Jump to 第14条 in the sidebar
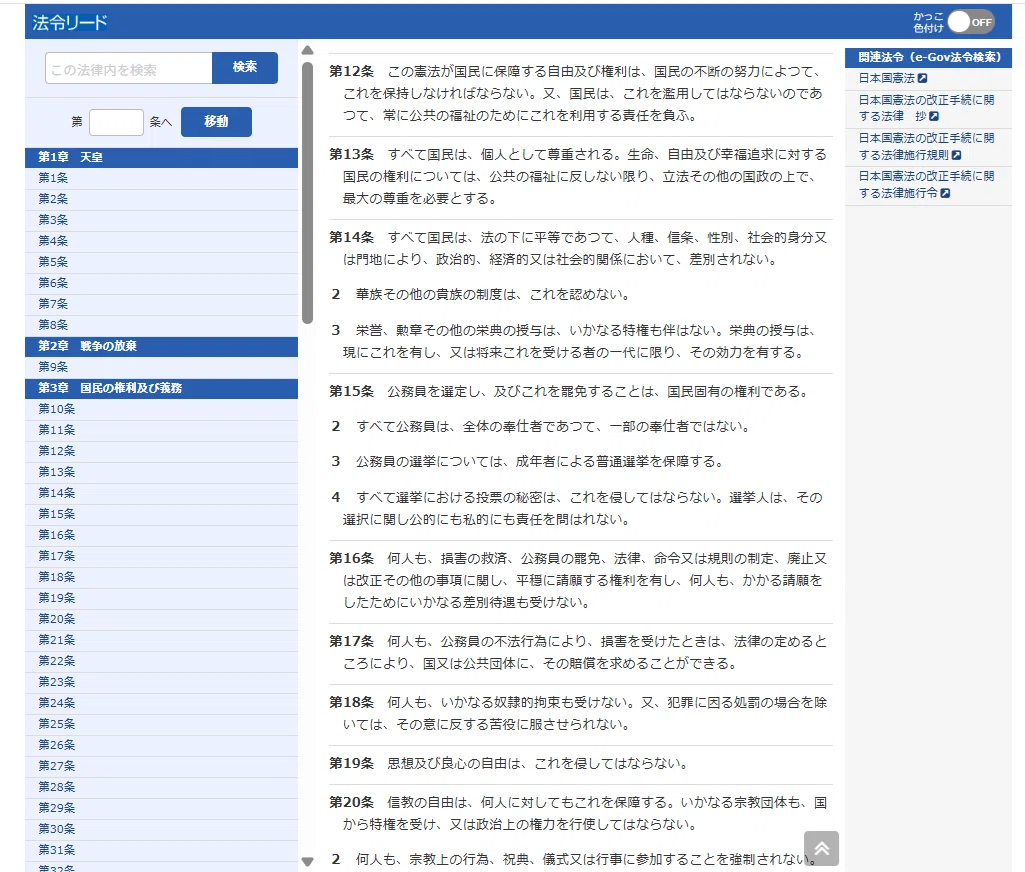Image resolution: width=1025 pixels, height=872 pixels. pos(161,493)
